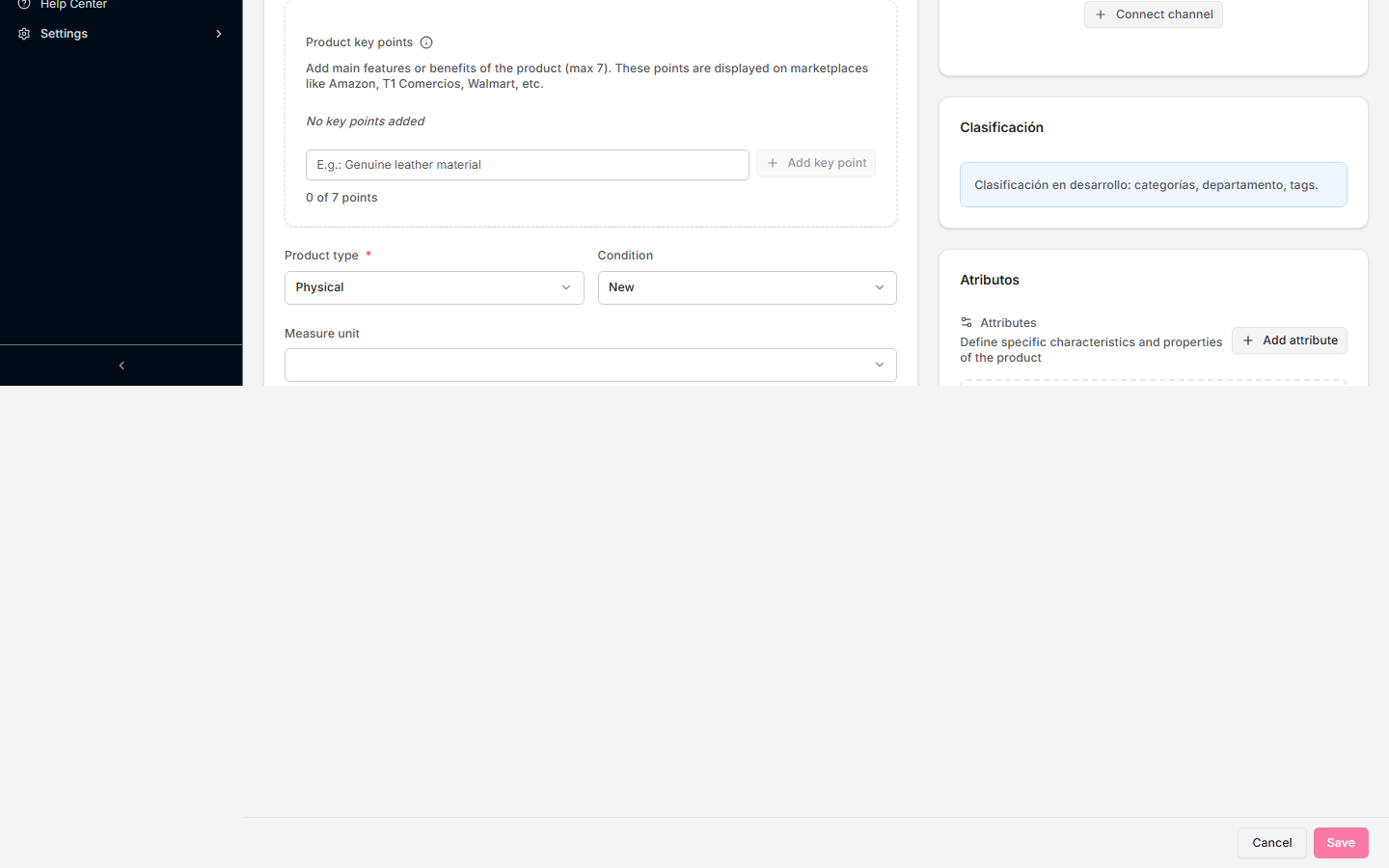Click the Attributes filter icon in Atributos panel
The width and height of the screenshot is (1389, 868).
point(967,322)
